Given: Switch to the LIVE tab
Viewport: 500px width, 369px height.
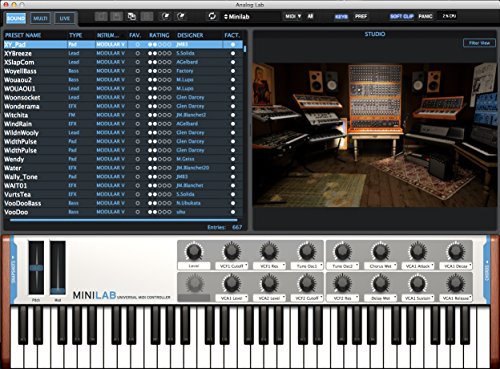Looking at the screenshot, I should pos(65,18).
